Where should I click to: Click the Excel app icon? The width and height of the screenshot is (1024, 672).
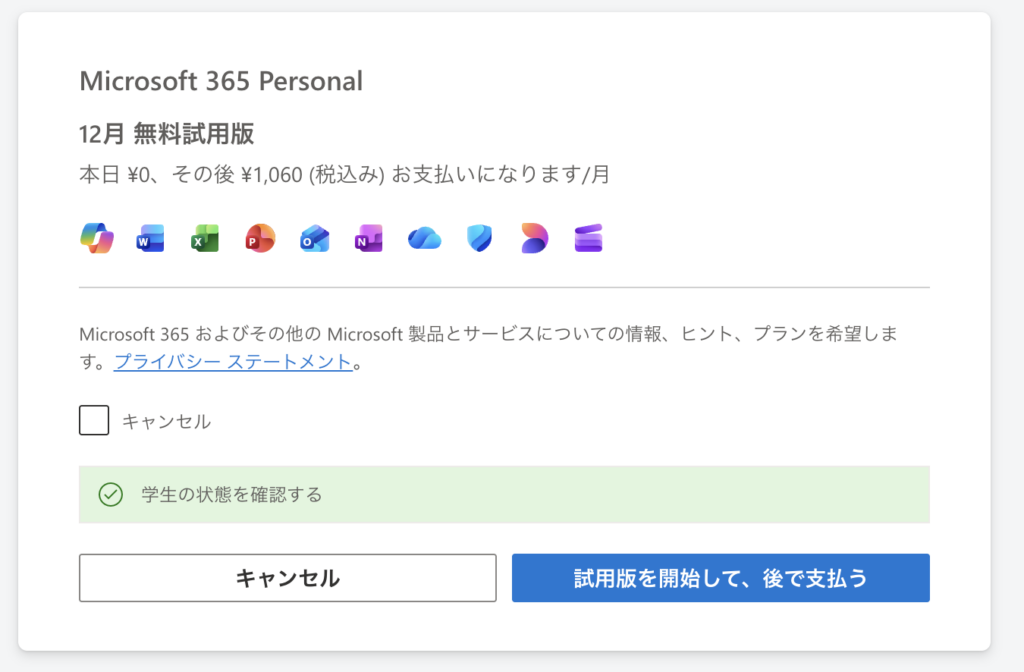click(205, 238)
